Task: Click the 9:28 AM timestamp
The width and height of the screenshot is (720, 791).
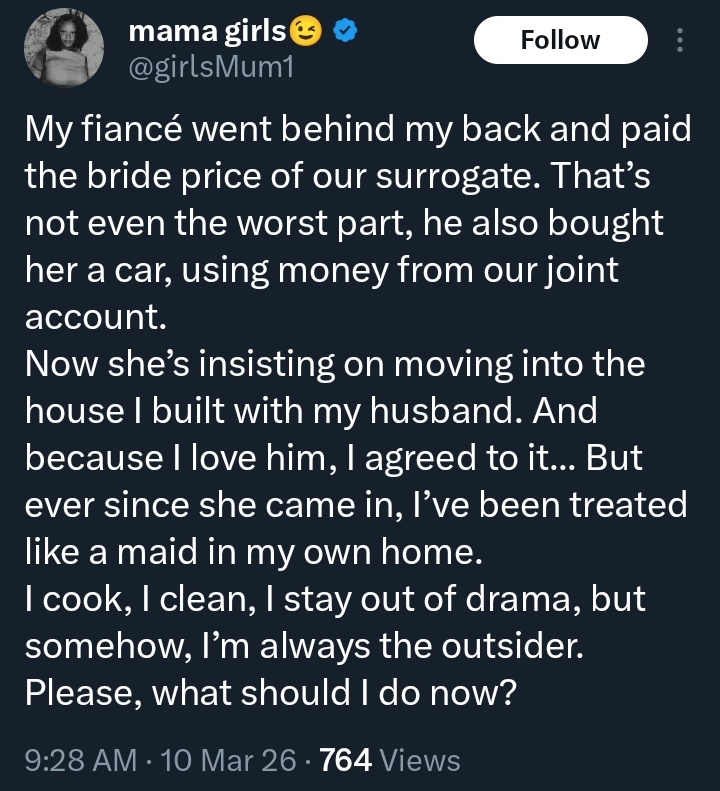Action: coord(80,760)
